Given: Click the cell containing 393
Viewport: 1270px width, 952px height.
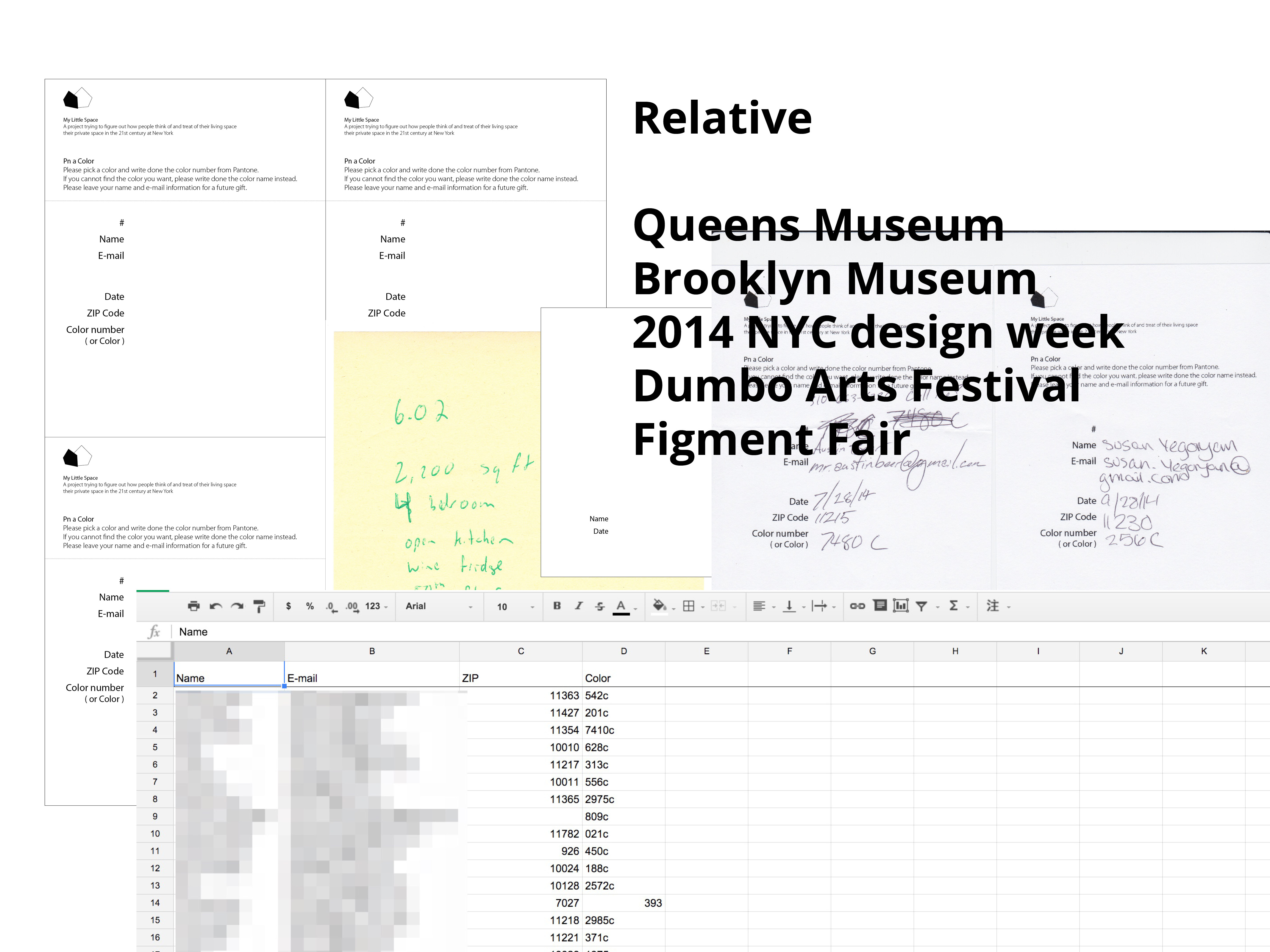Looking at the screenshot, I should tap(624, 903).
